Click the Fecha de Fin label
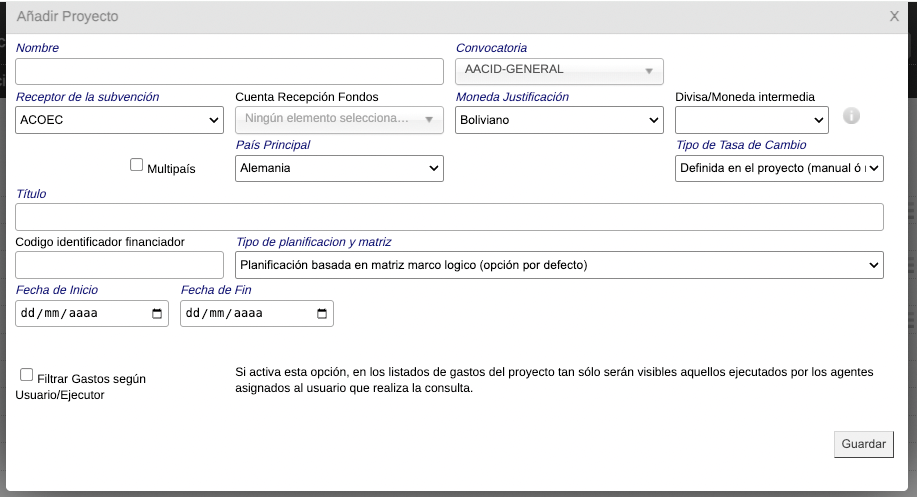The image size is (917, 497). pos(216,290)
